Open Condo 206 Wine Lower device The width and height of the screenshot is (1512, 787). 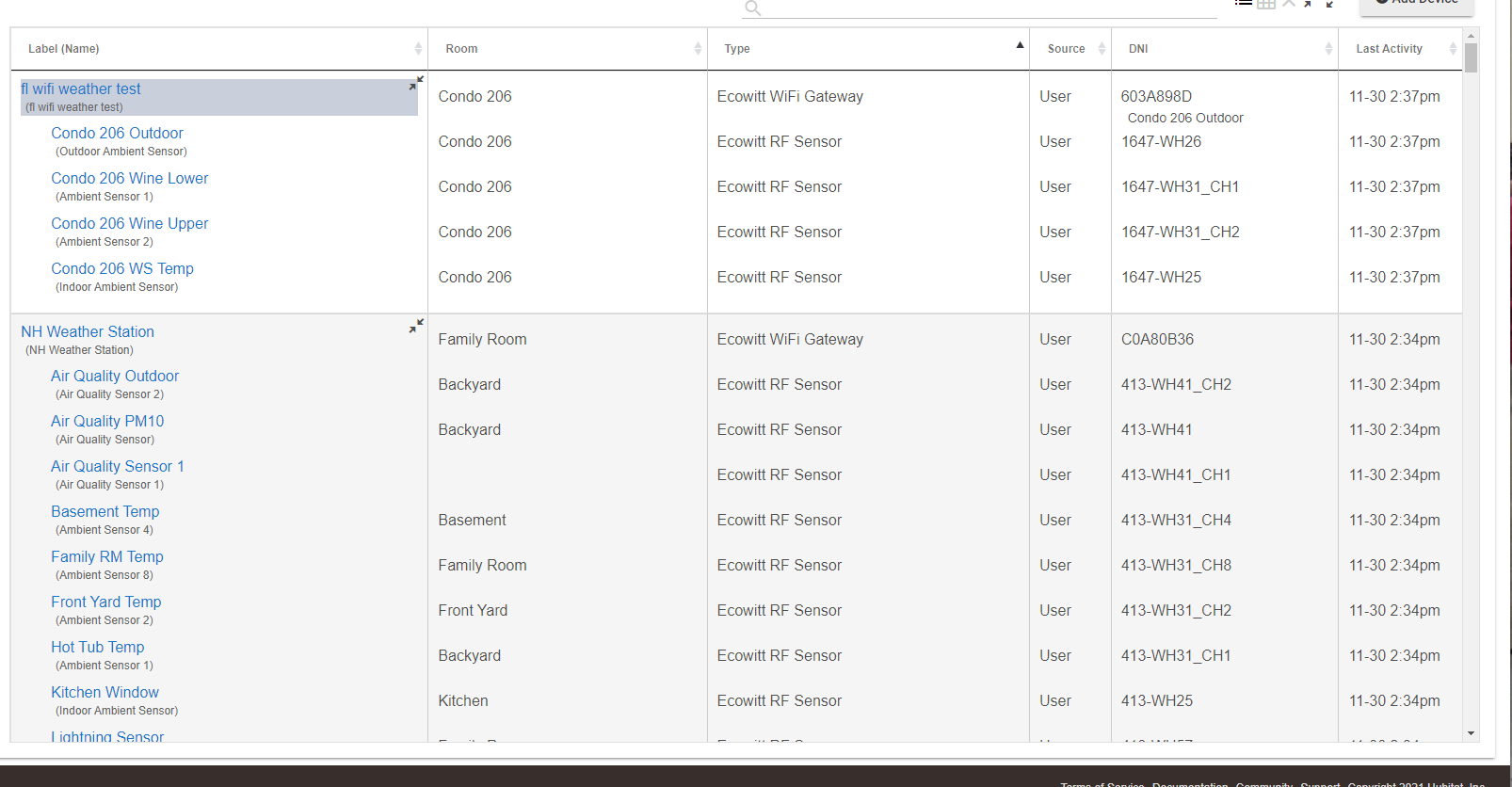(x=130, y=178)
